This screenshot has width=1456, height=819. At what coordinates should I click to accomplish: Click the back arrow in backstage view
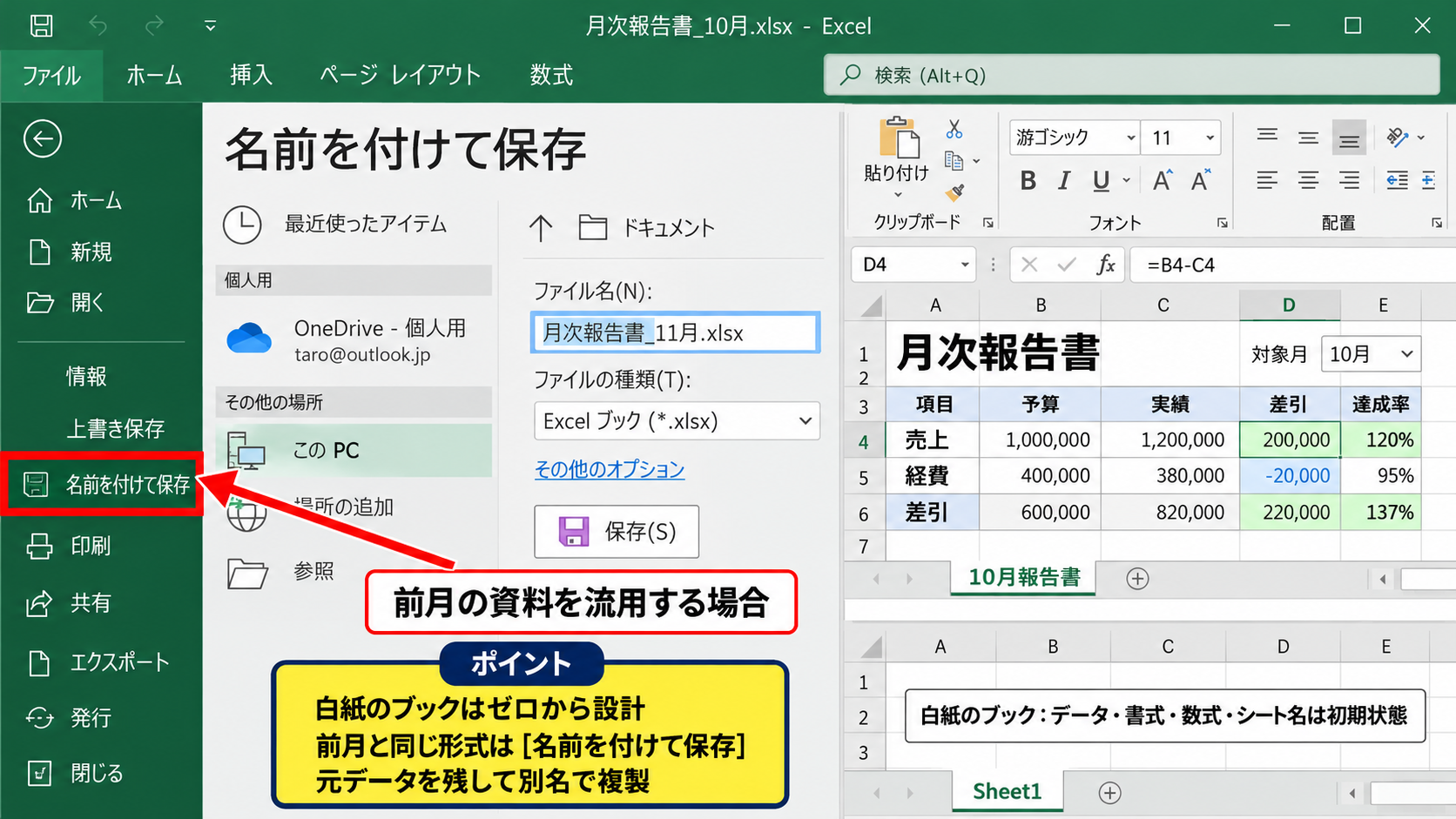[x=42, y=138]
